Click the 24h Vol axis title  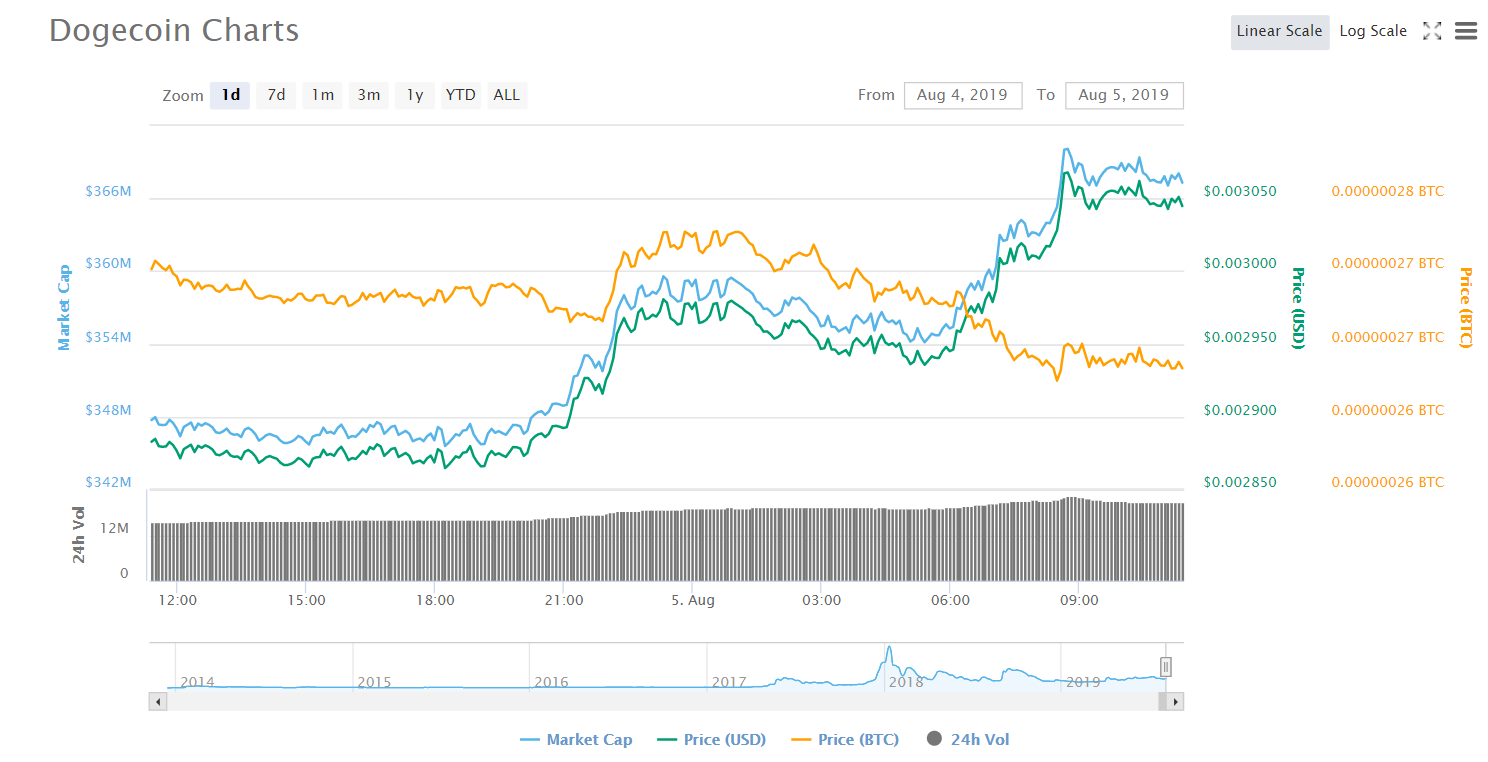[80, 533]
